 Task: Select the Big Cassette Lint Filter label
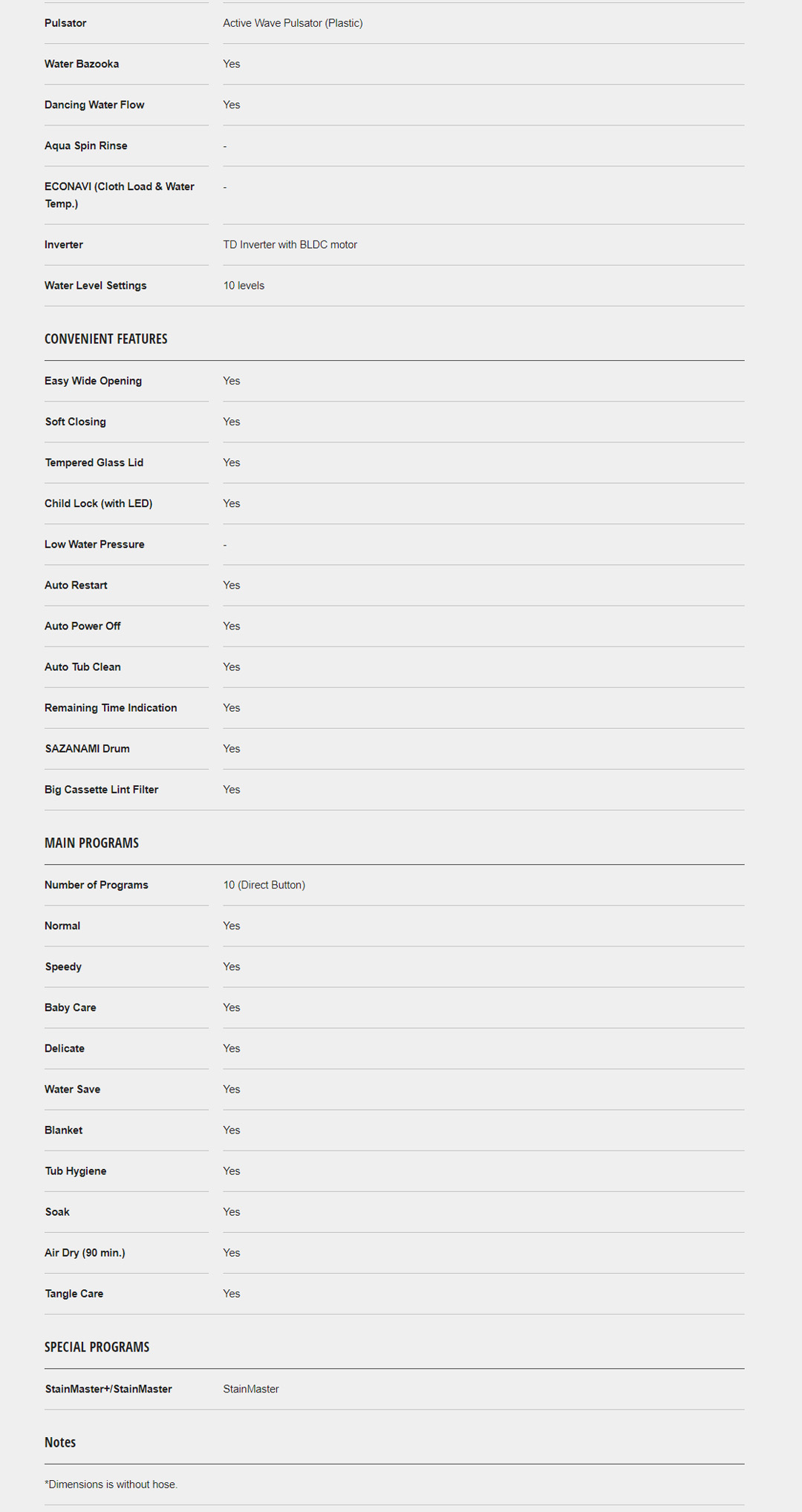point(101,790)
